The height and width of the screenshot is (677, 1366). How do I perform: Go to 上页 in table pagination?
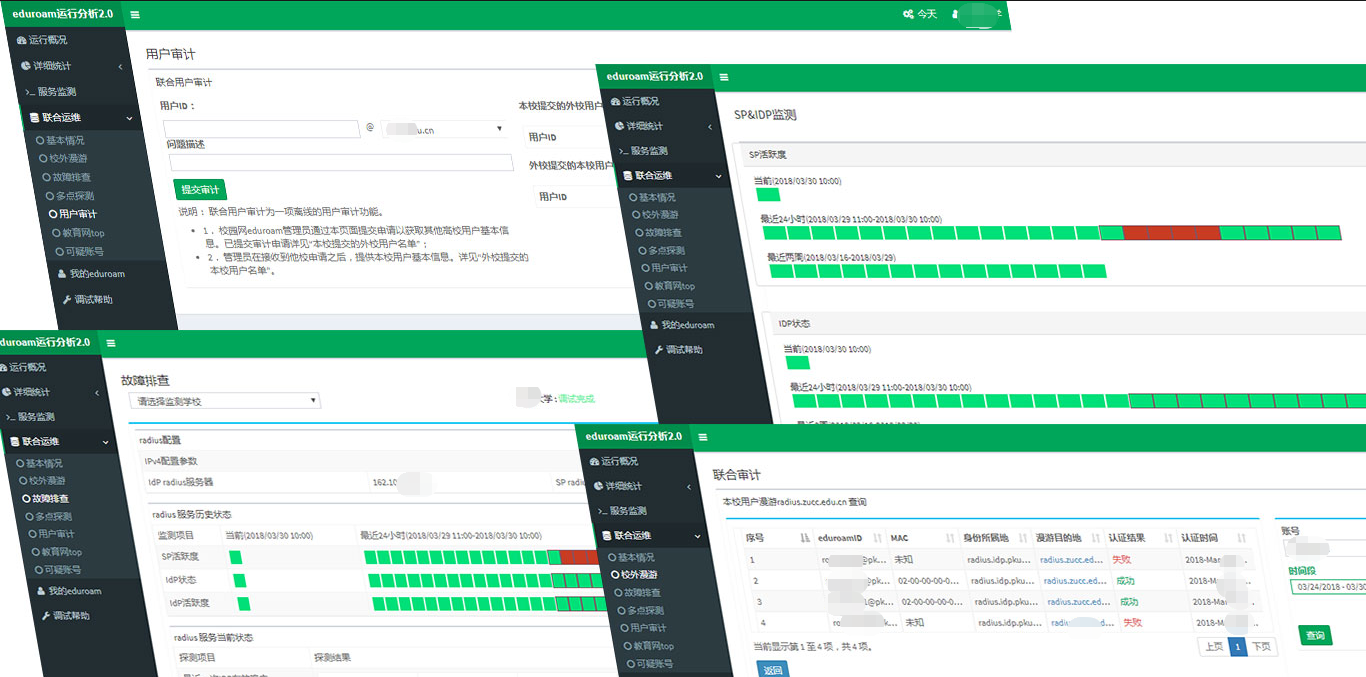[1213, 647]
